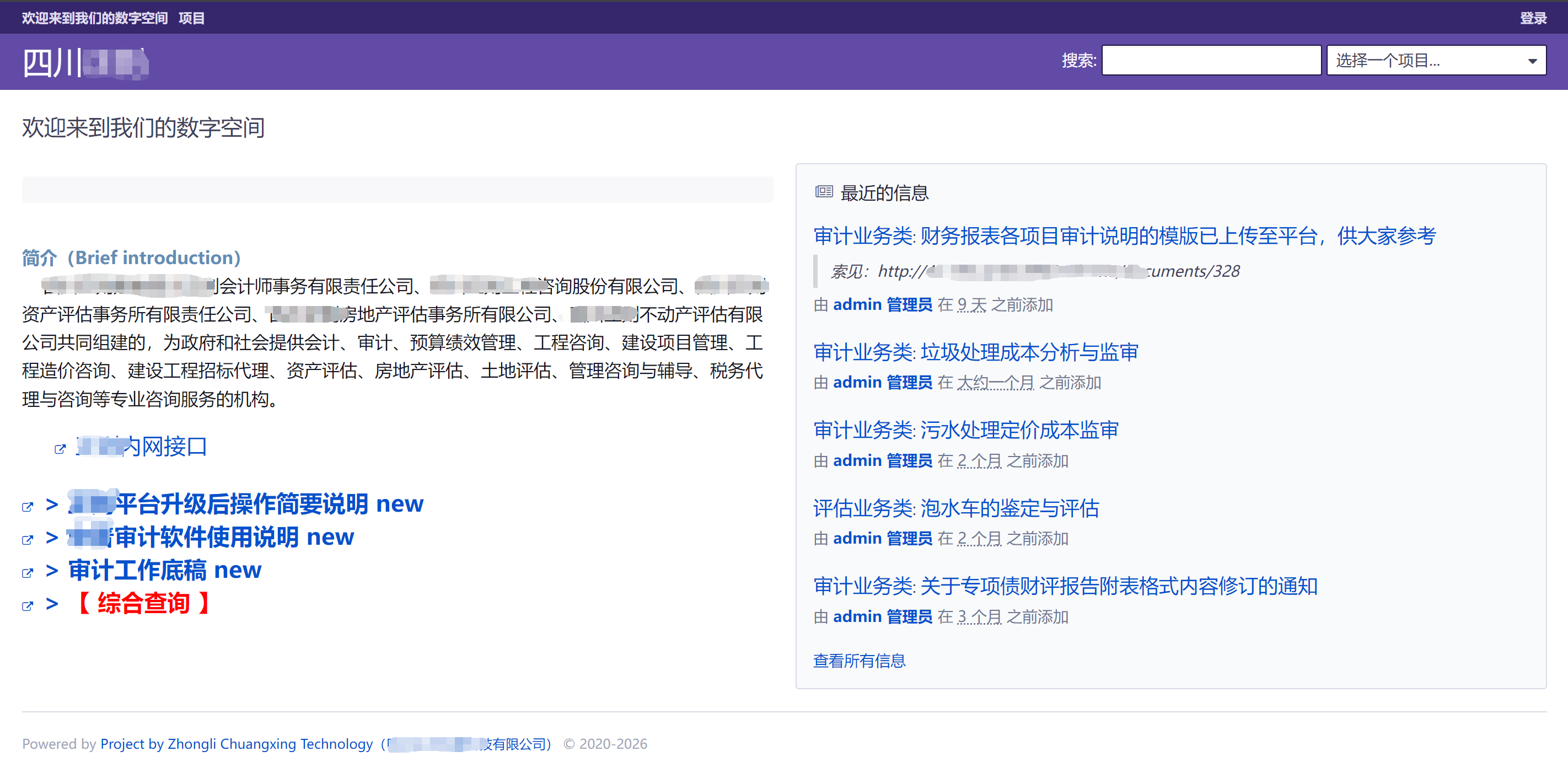Click 查看所有信息 link

coord(859,661)
